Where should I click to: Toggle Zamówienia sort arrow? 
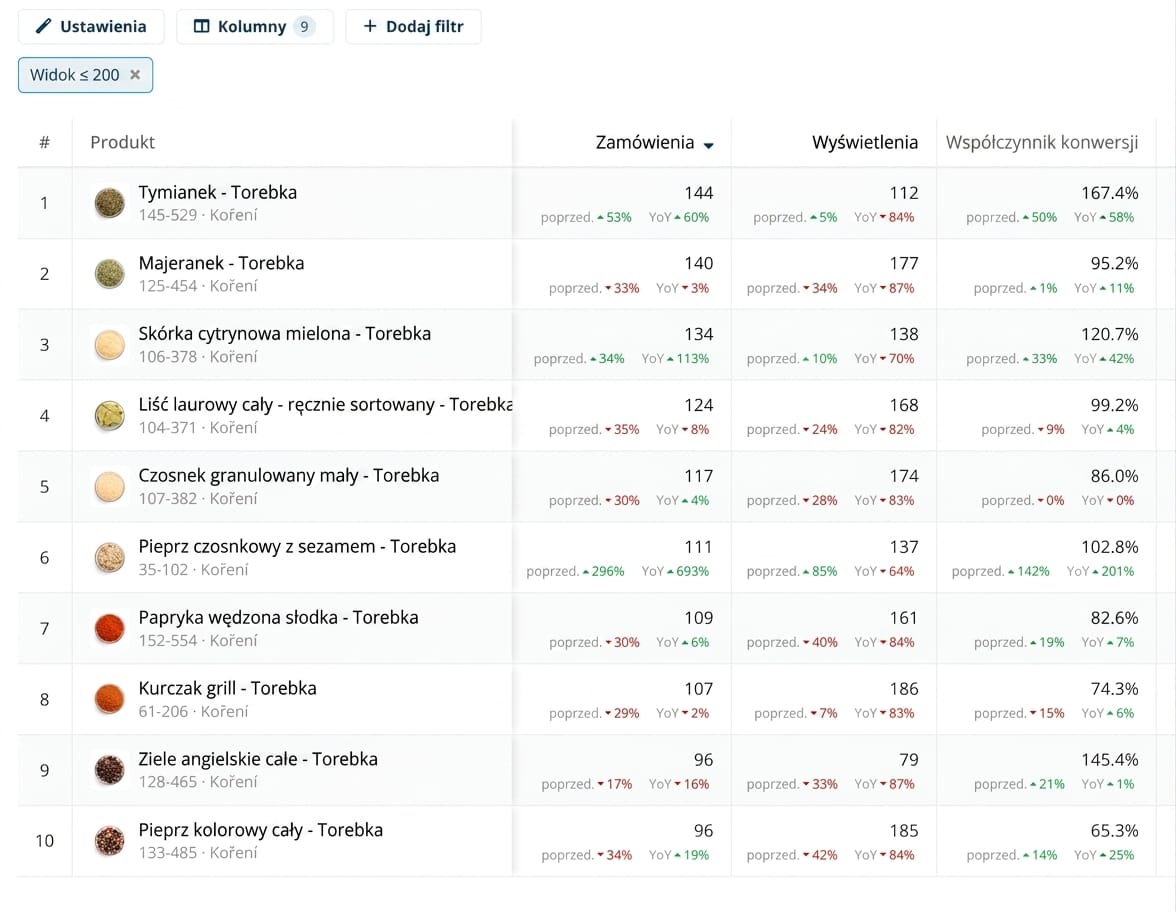[x=709, y=146]
